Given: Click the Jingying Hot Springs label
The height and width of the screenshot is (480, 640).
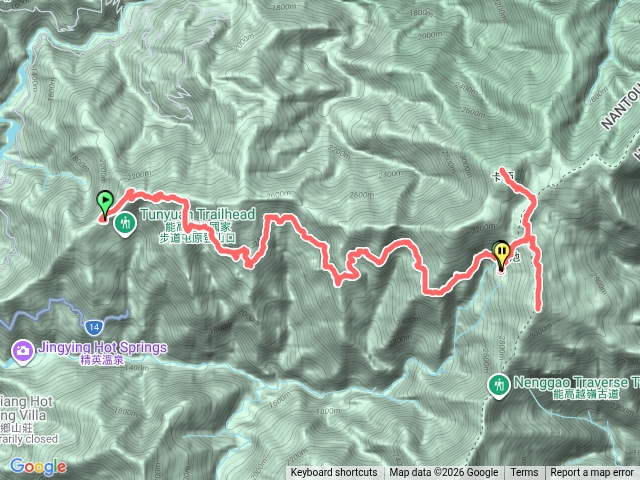Looking at the screenshot, I should pos(102,348).
